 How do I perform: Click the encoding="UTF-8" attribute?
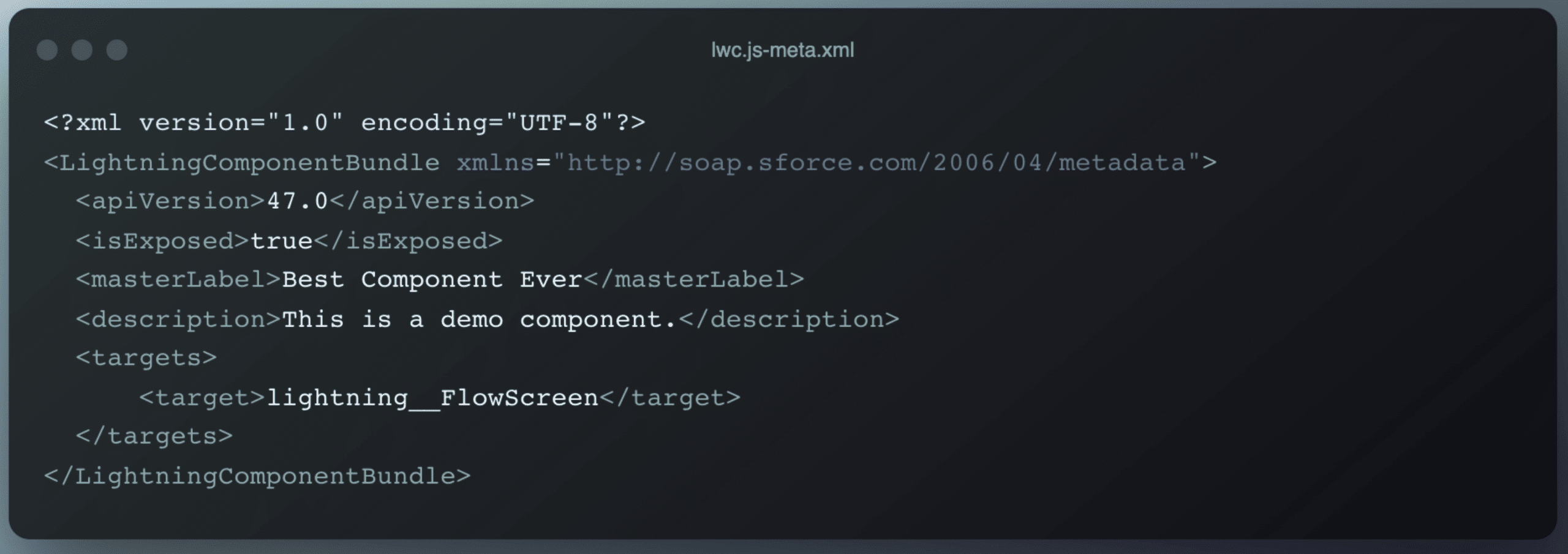point(488,123)
